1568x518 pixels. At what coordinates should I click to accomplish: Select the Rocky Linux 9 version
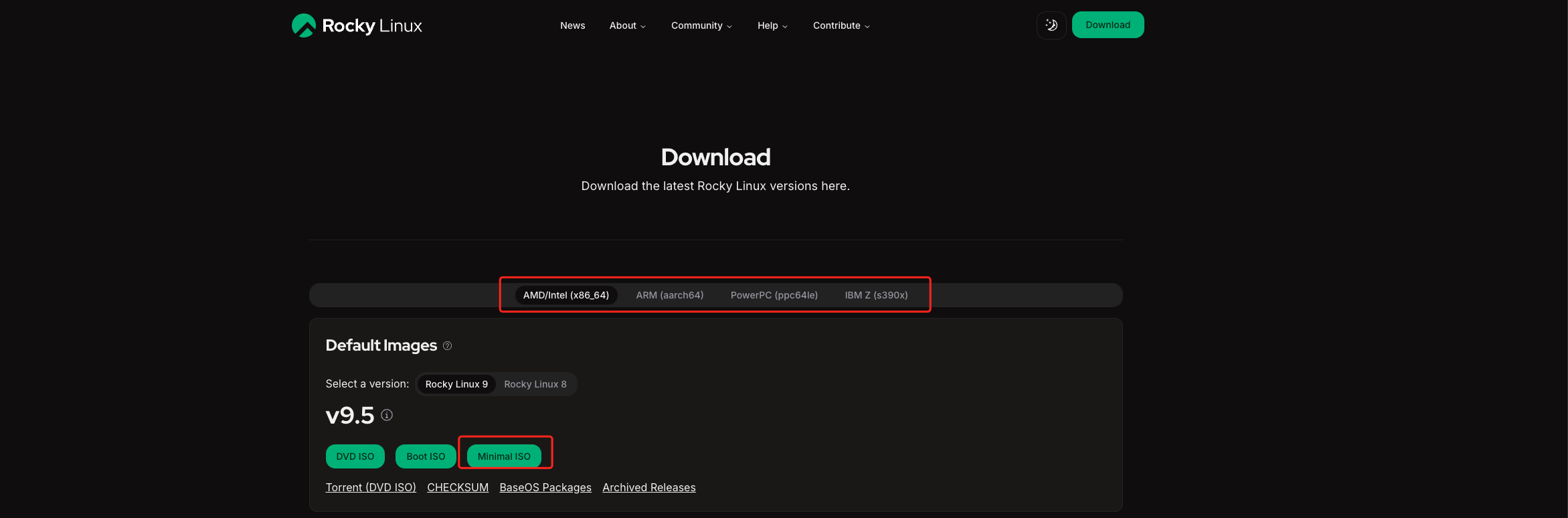pos(456,384)
